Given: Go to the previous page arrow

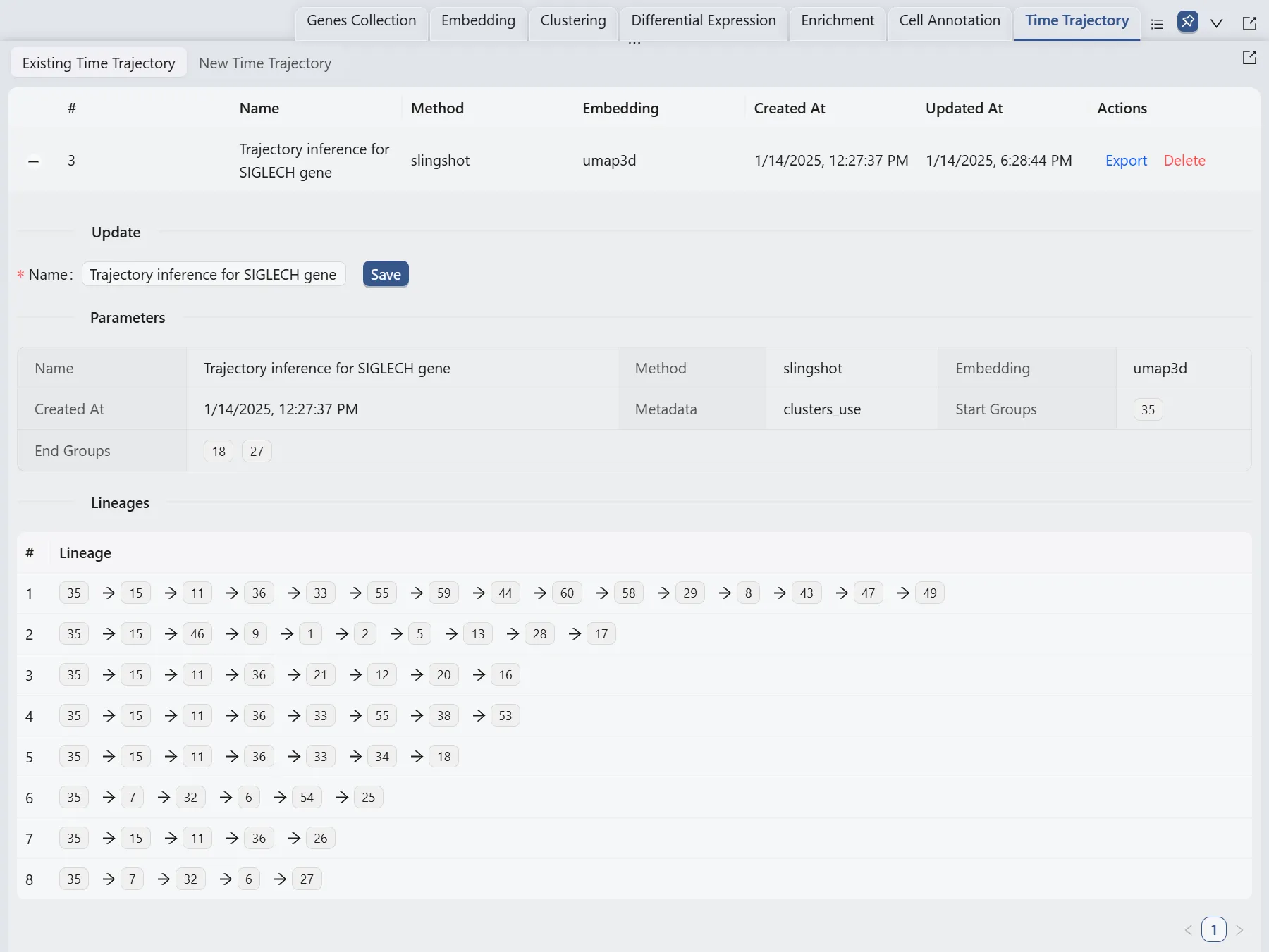Looking at the screenshot, I should [x=1189, y=930].
